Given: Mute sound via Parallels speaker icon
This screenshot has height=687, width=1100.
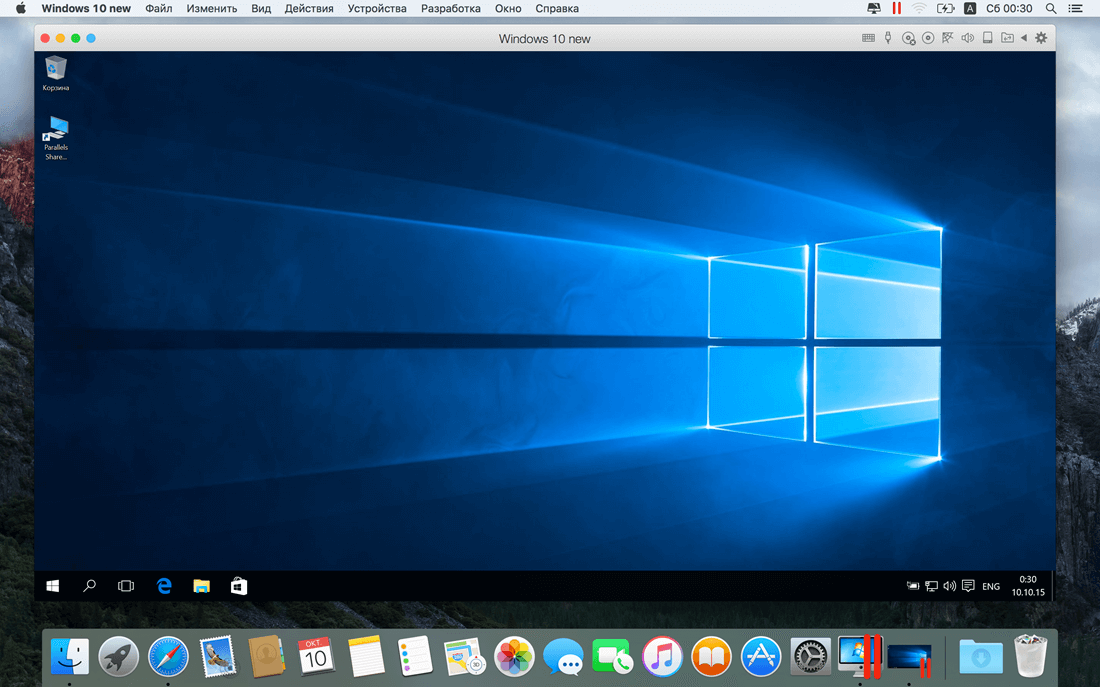Looking at the screenshot, I should [967, 38].
